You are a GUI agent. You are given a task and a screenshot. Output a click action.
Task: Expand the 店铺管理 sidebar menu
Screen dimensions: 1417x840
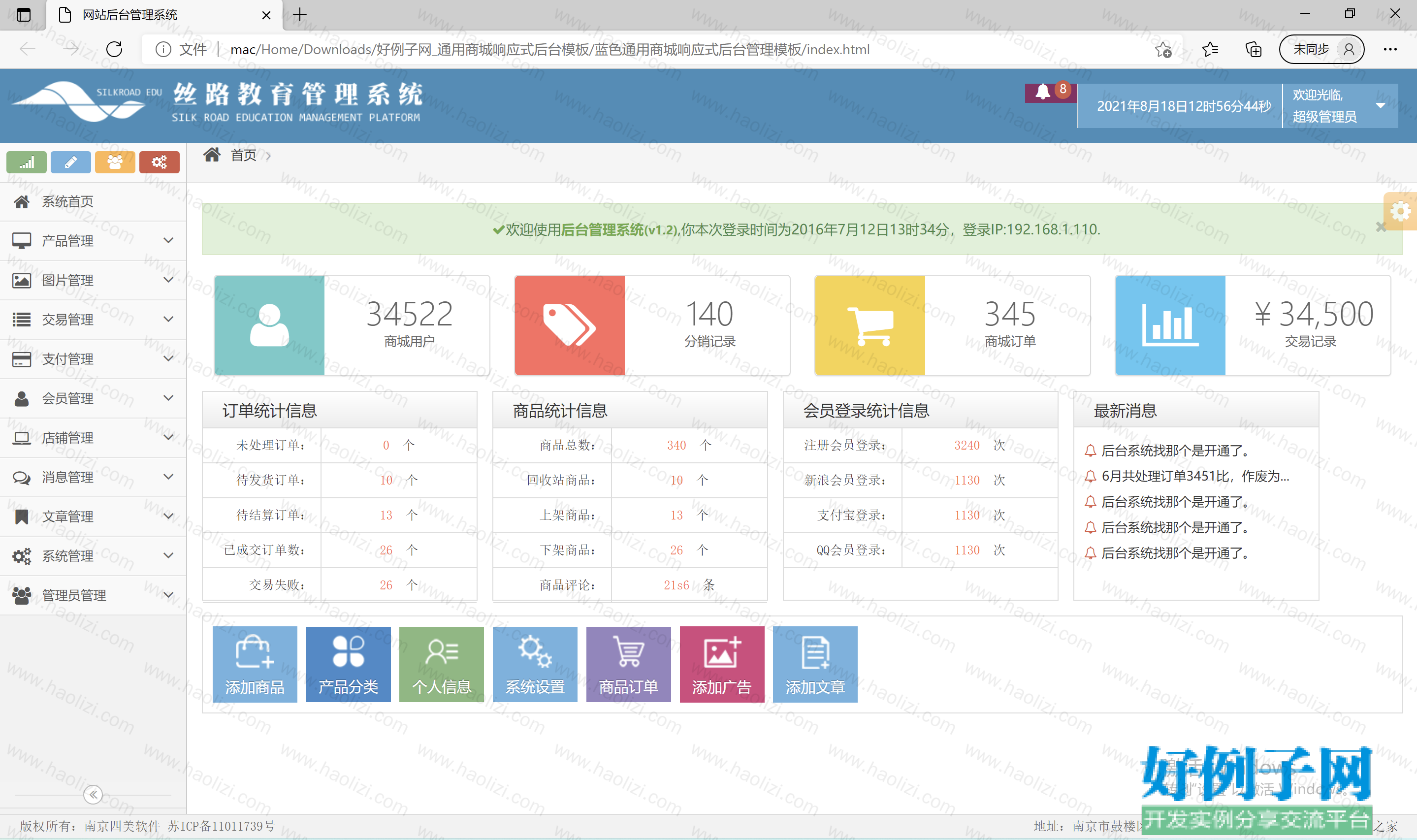pyautogui.click(x=93, y=438)
